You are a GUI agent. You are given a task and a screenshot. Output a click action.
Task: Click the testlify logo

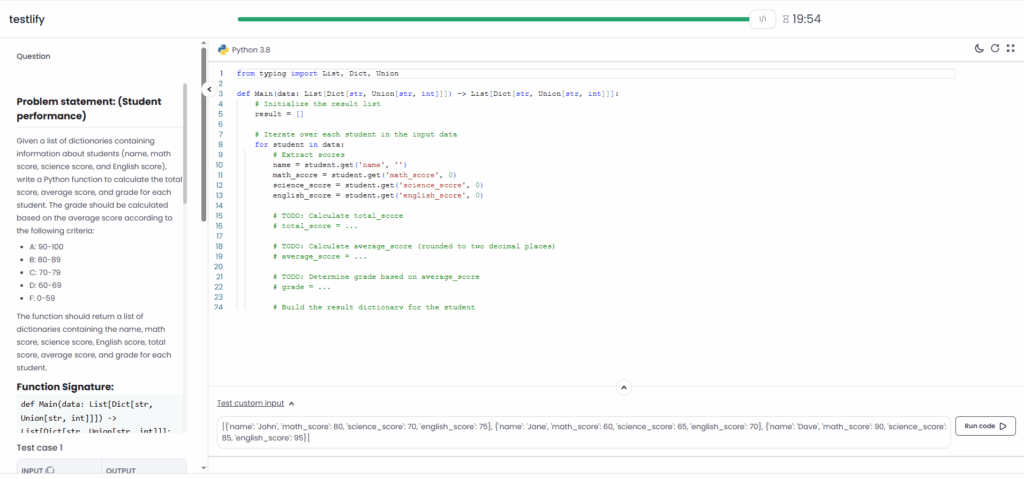click(27, 19)
